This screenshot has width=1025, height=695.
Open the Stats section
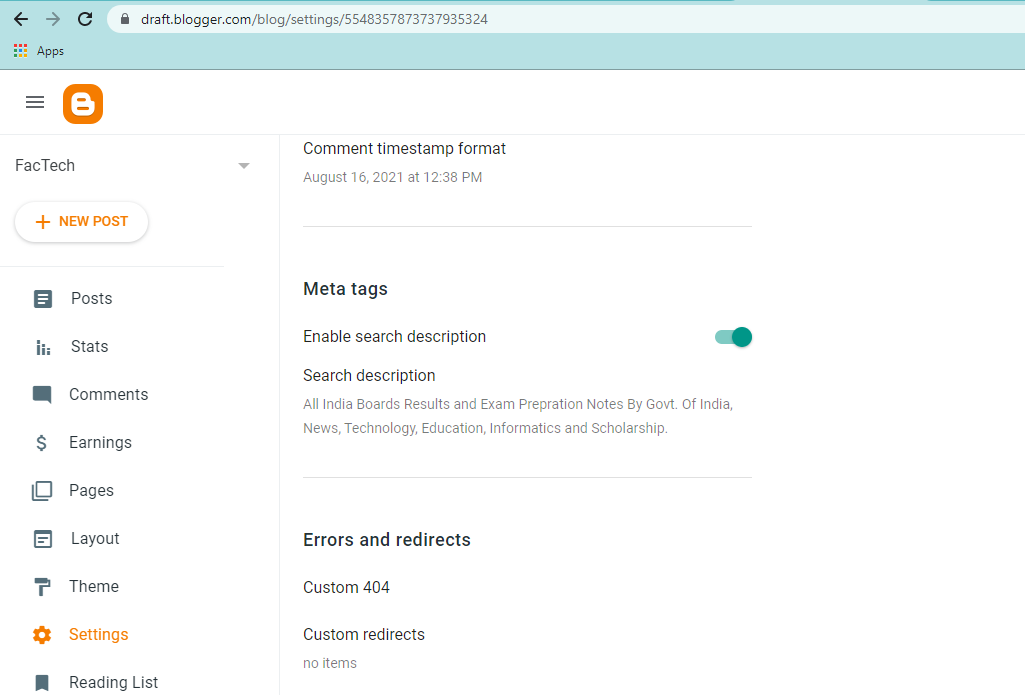coord(90,347)
